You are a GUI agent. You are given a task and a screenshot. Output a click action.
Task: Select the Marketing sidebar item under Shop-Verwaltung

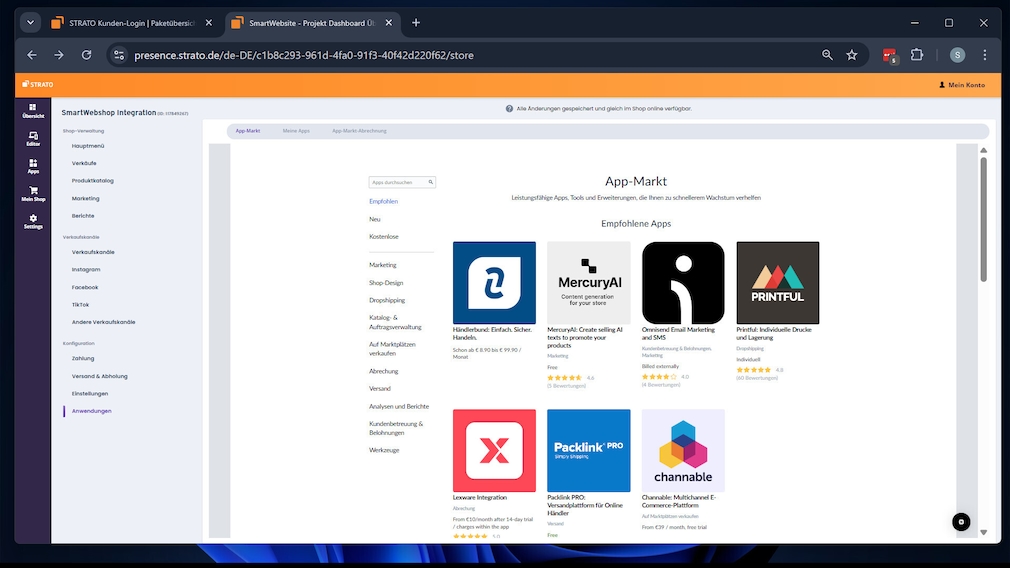(x=85, y=198)
